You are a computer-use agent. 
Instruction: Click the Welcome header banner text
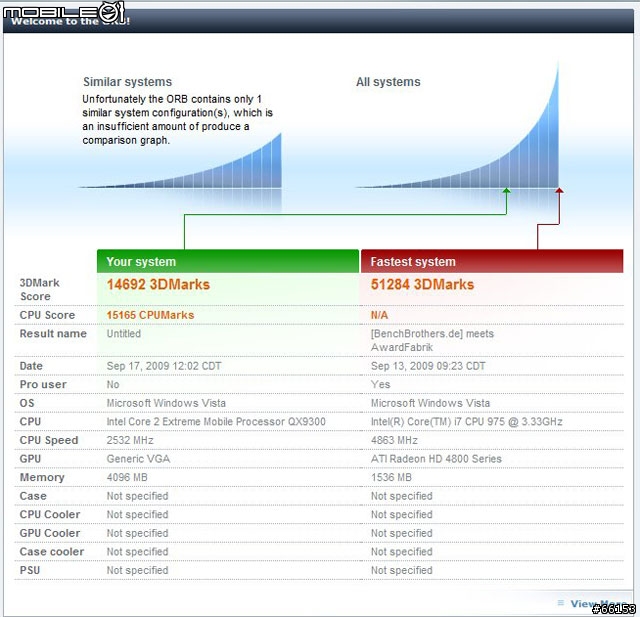pos(70,21)
